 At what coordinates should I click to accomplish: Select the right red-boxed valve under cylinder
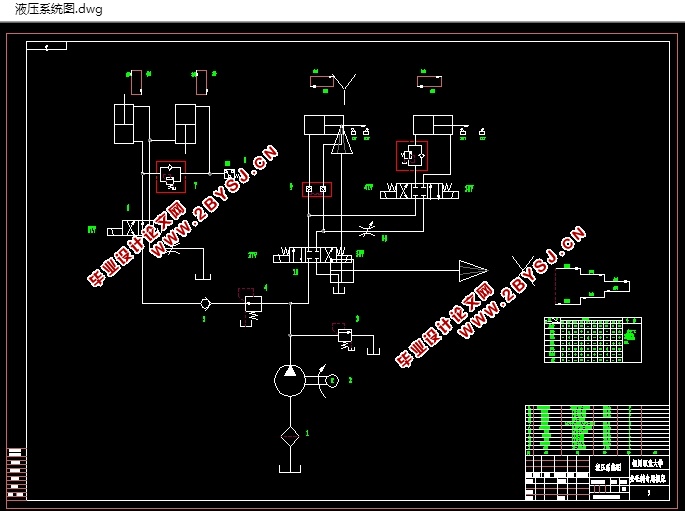[x=412, y=156]
